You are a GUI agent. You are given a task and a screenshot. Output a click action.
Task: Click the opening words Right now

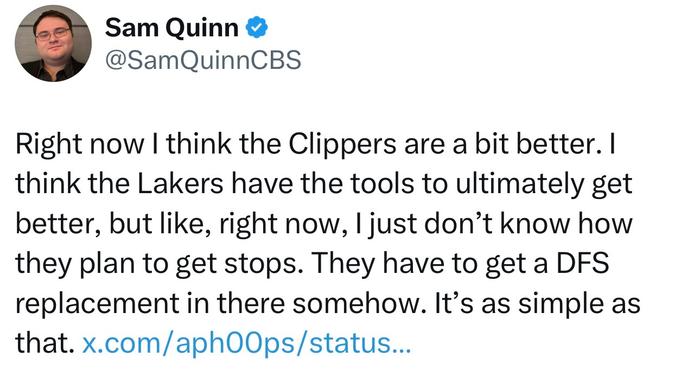(80, 145)
